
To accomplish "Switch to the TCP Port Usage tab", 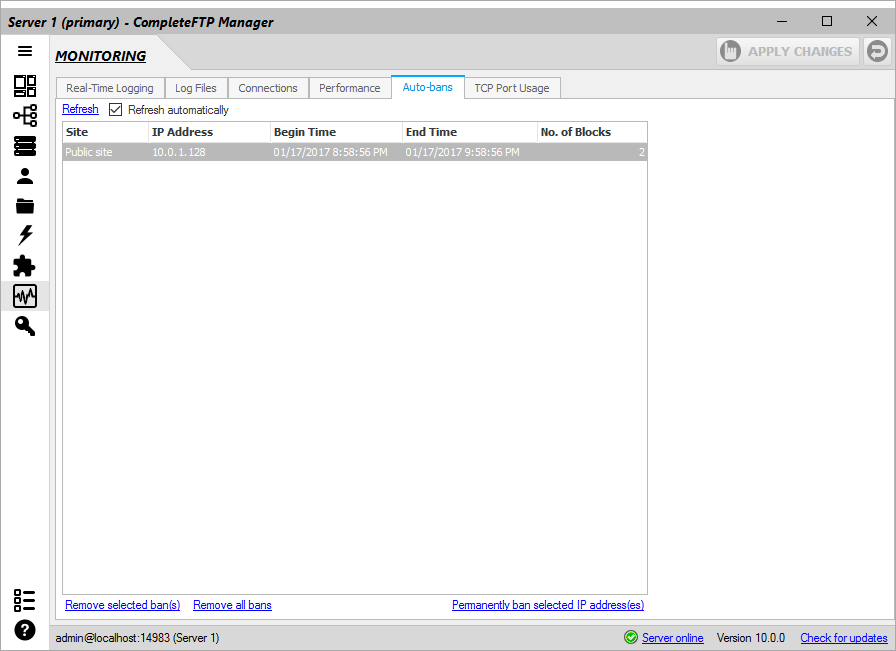I will (x=512, y=88).
